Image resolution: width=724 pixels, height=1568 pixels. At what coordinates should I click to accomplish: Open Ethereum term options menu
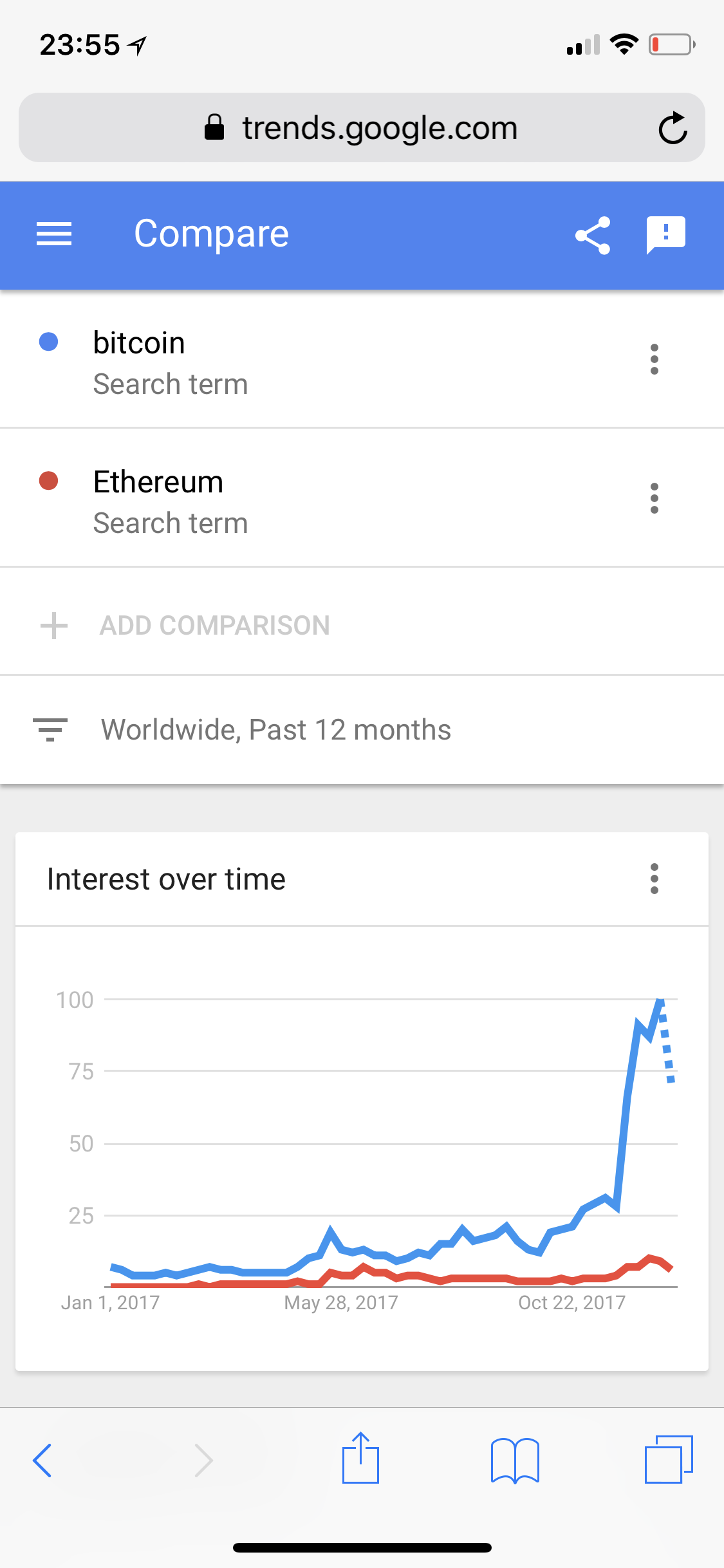click(654, 498)
